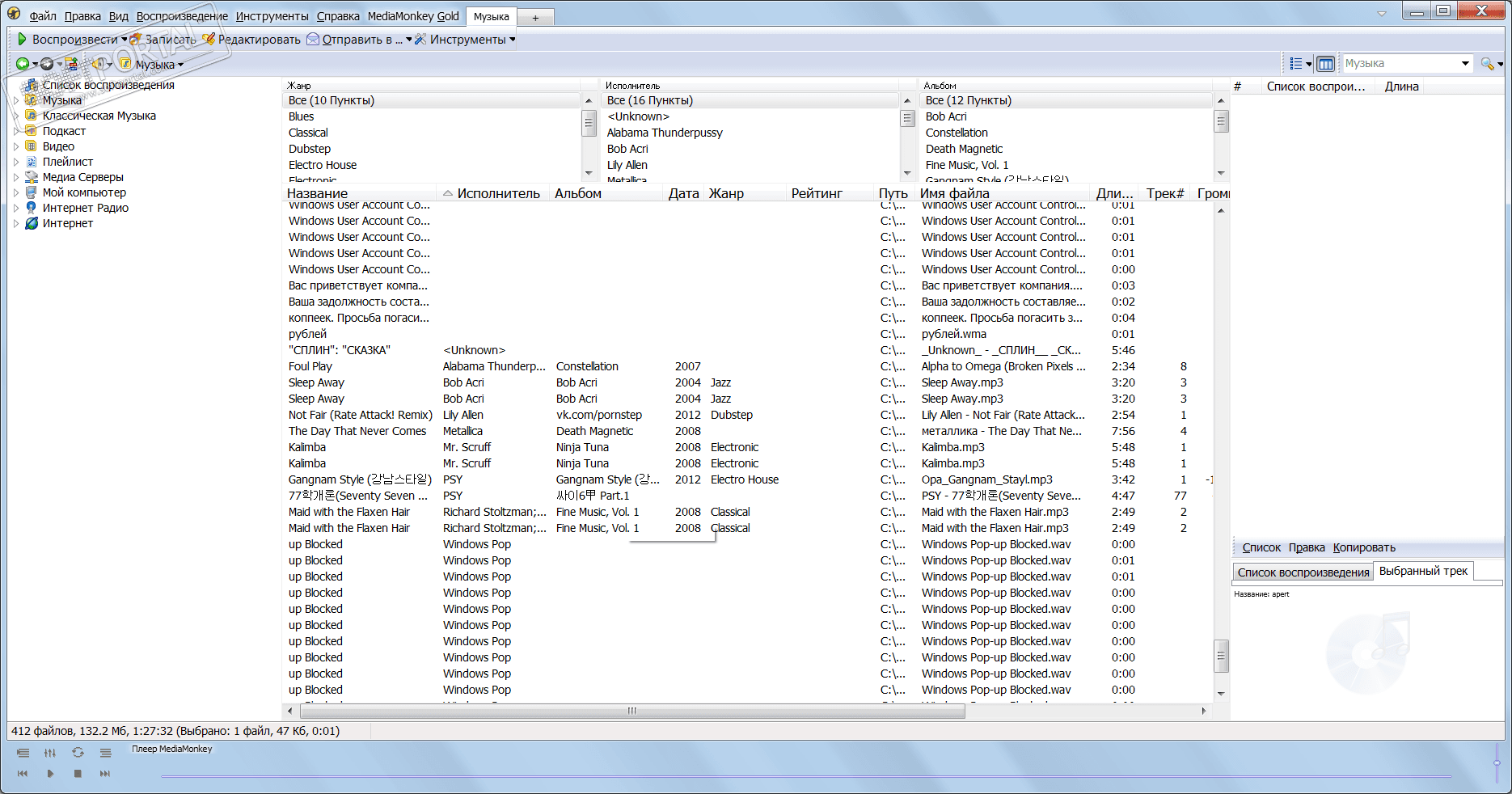Click the folder-tree up-level toolbar icon
The width and height of the screenshot is (1512, 794).
(72, 64)
